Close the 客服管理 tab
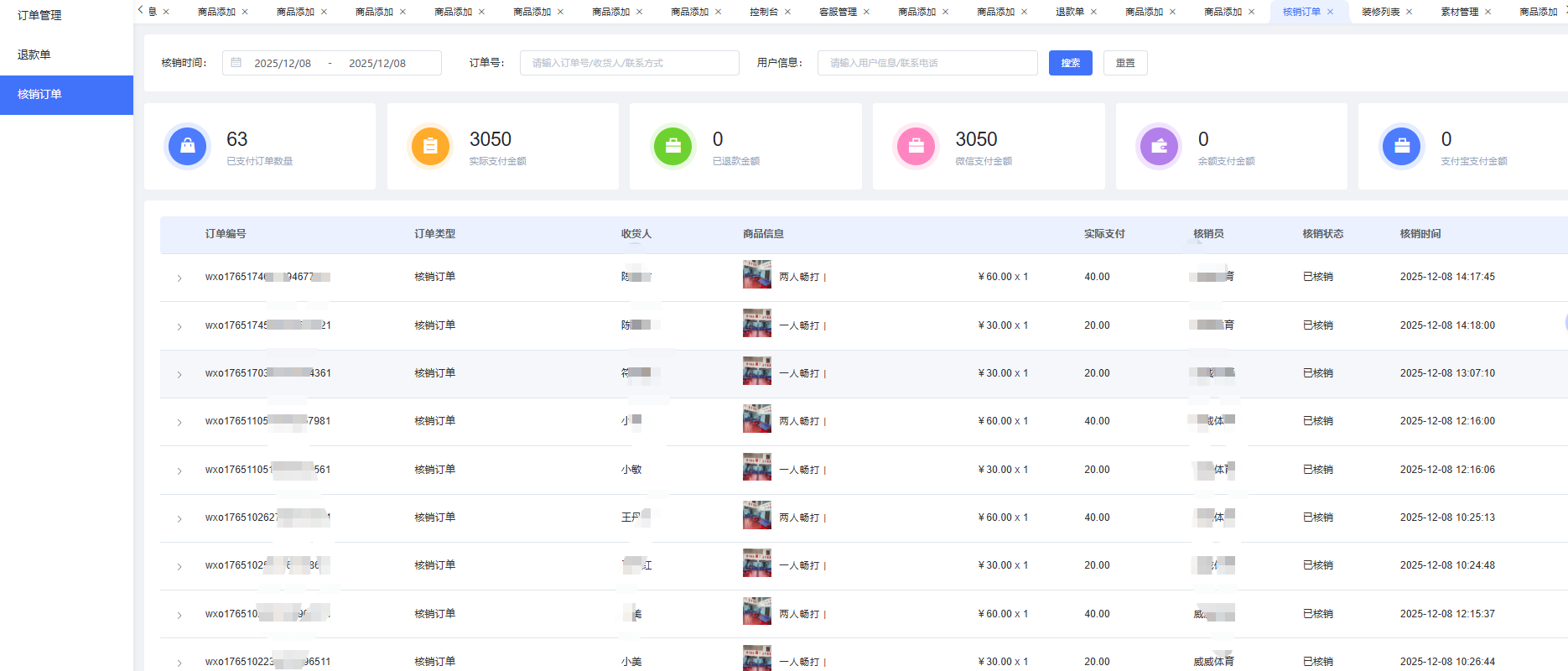Viewport: 1568px width, 671px height. pos(866,12)
